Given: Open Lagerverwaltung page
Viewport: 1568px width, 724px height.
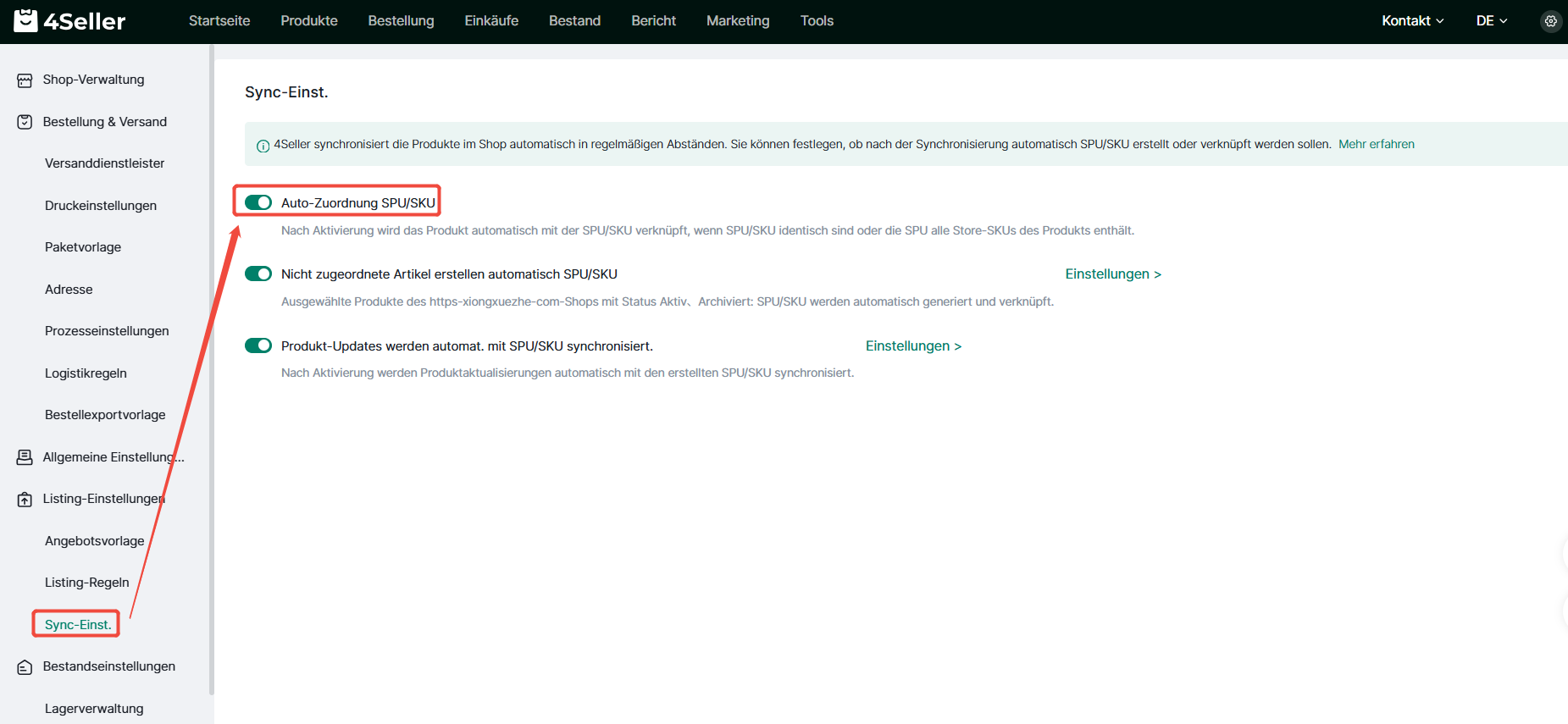Looking at the screenshot, I should (94, 709).
